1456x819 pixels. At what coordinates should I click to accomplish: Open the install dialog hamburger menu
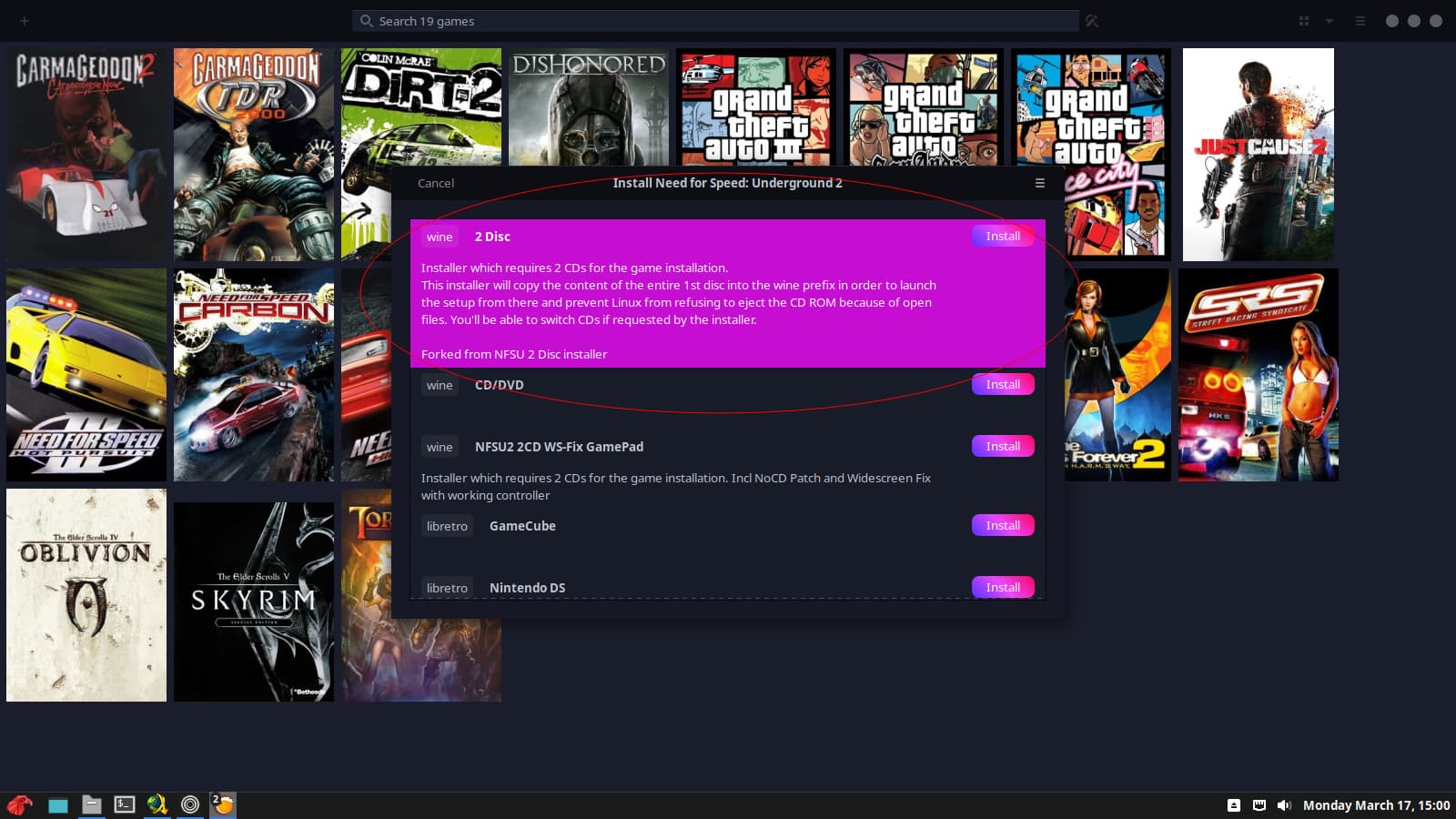click(x=1039, y=183)
